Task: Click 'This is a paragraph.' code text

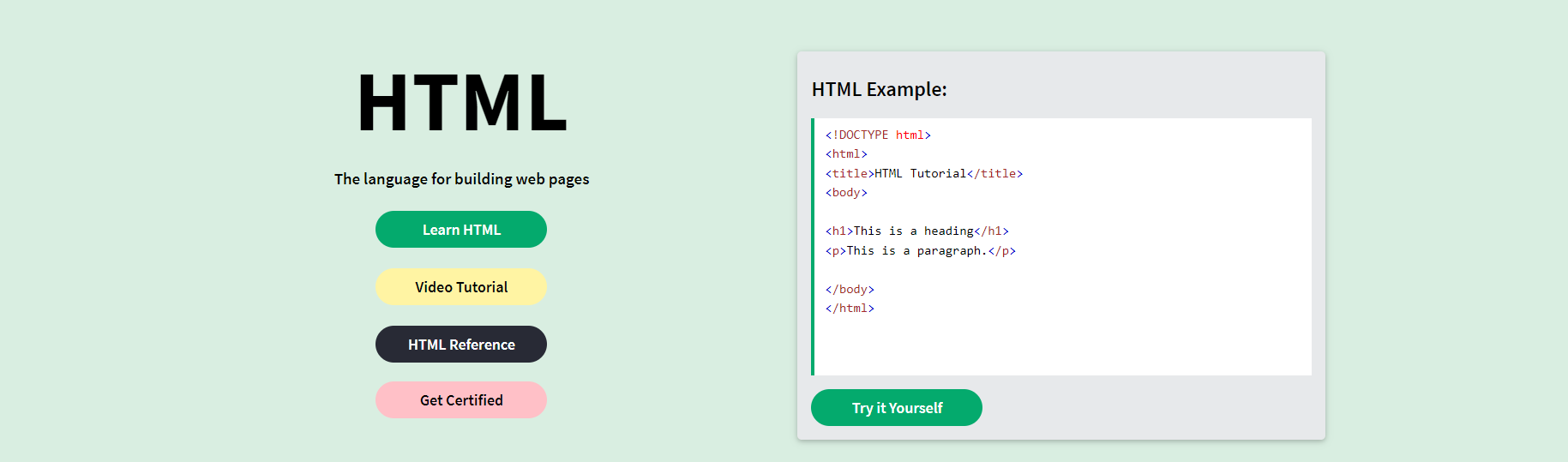Action: tap(916, 251)
